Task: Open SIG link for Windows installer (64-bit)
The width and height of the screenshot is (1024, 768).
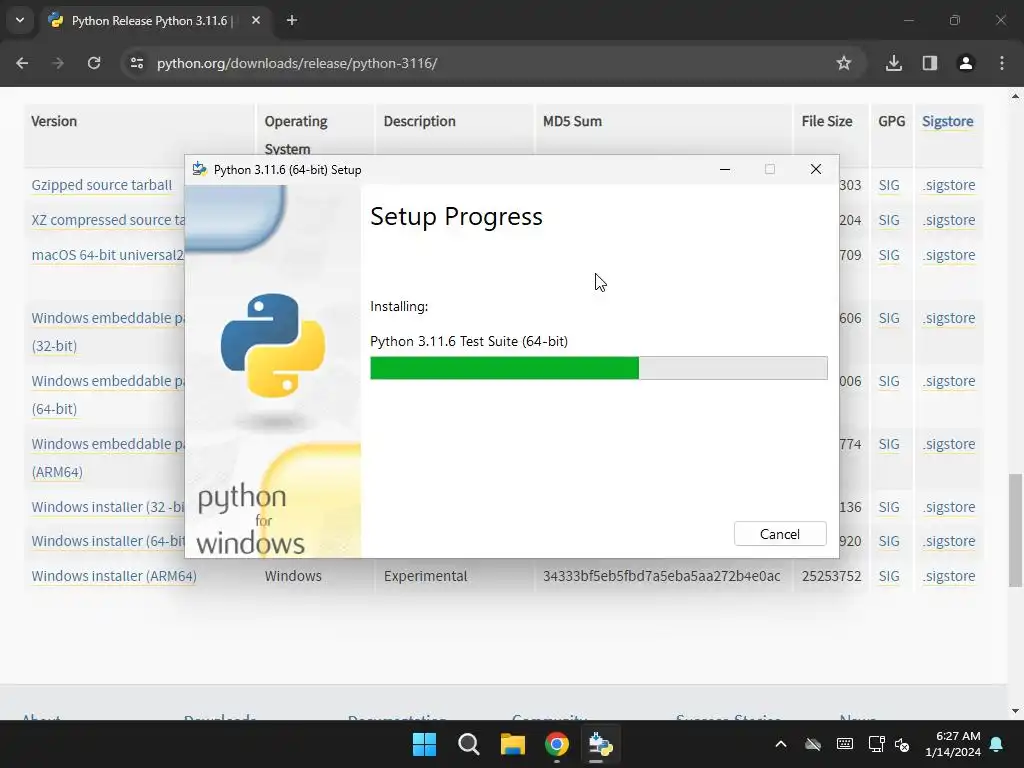Action: pos(889,541)
